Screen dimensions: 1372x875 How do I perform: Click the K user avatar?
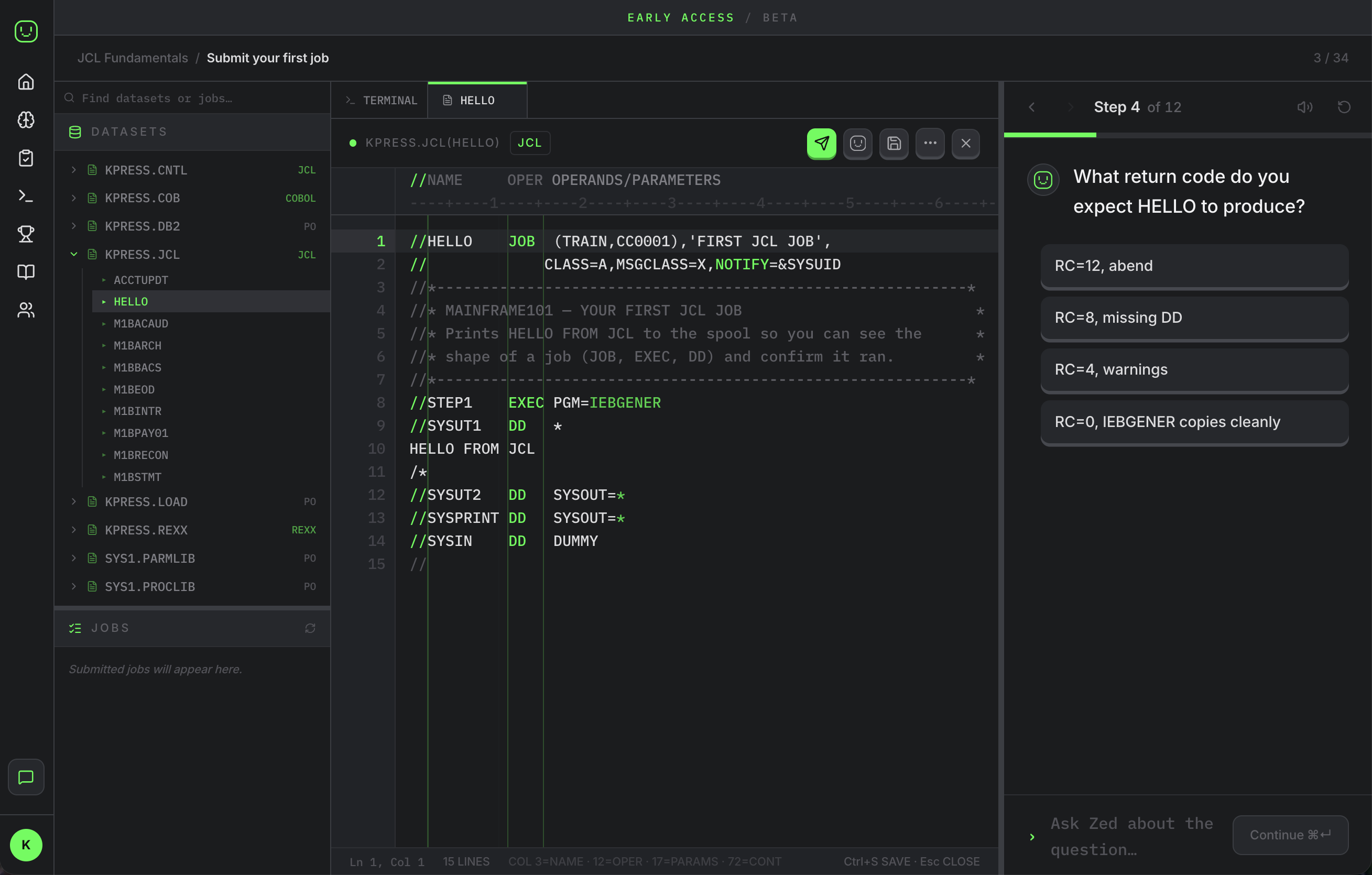click(x=26, y=845)
